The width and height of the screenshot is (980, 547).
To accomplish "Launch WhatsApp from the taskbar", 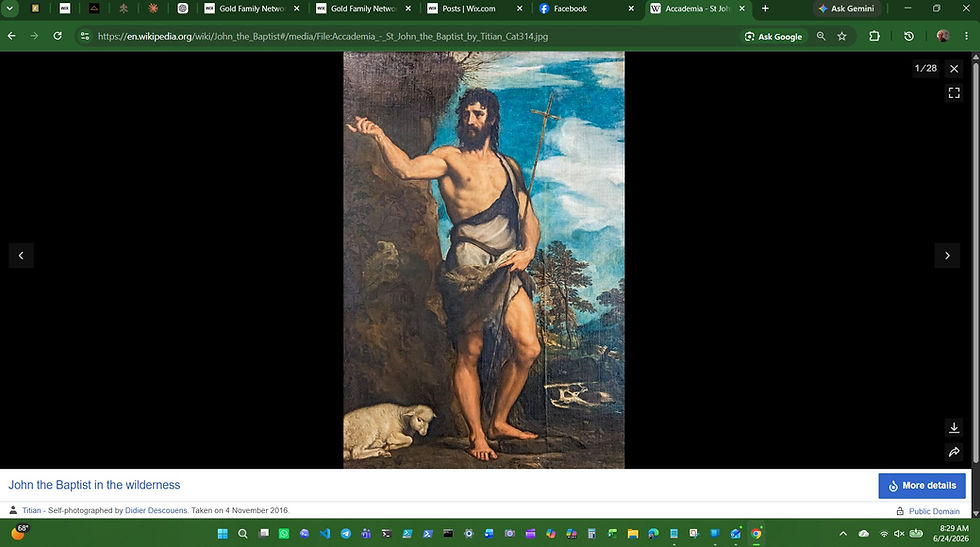I will click(284, 534).
